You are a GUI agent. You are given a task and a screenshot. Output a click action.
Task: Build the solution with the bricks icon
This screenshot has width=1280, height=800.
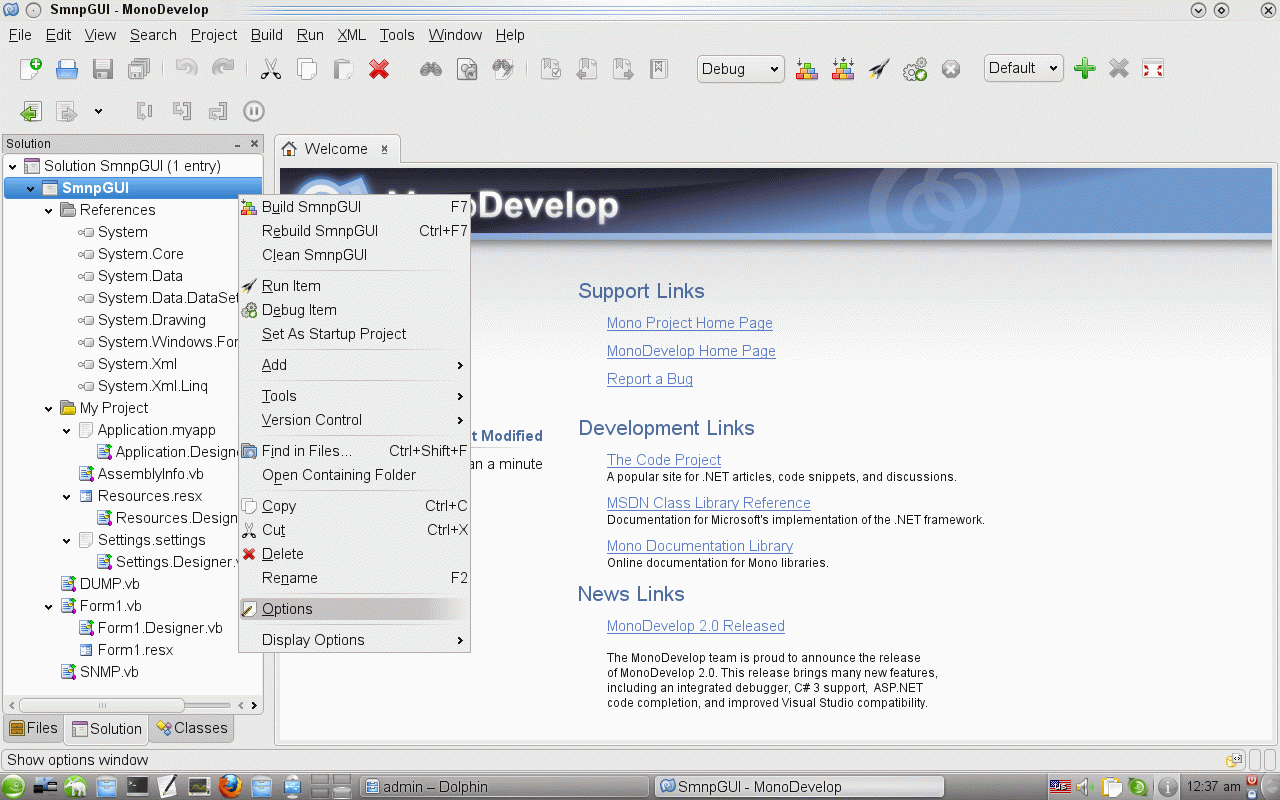pyautogui.click(x=807, y=69)
